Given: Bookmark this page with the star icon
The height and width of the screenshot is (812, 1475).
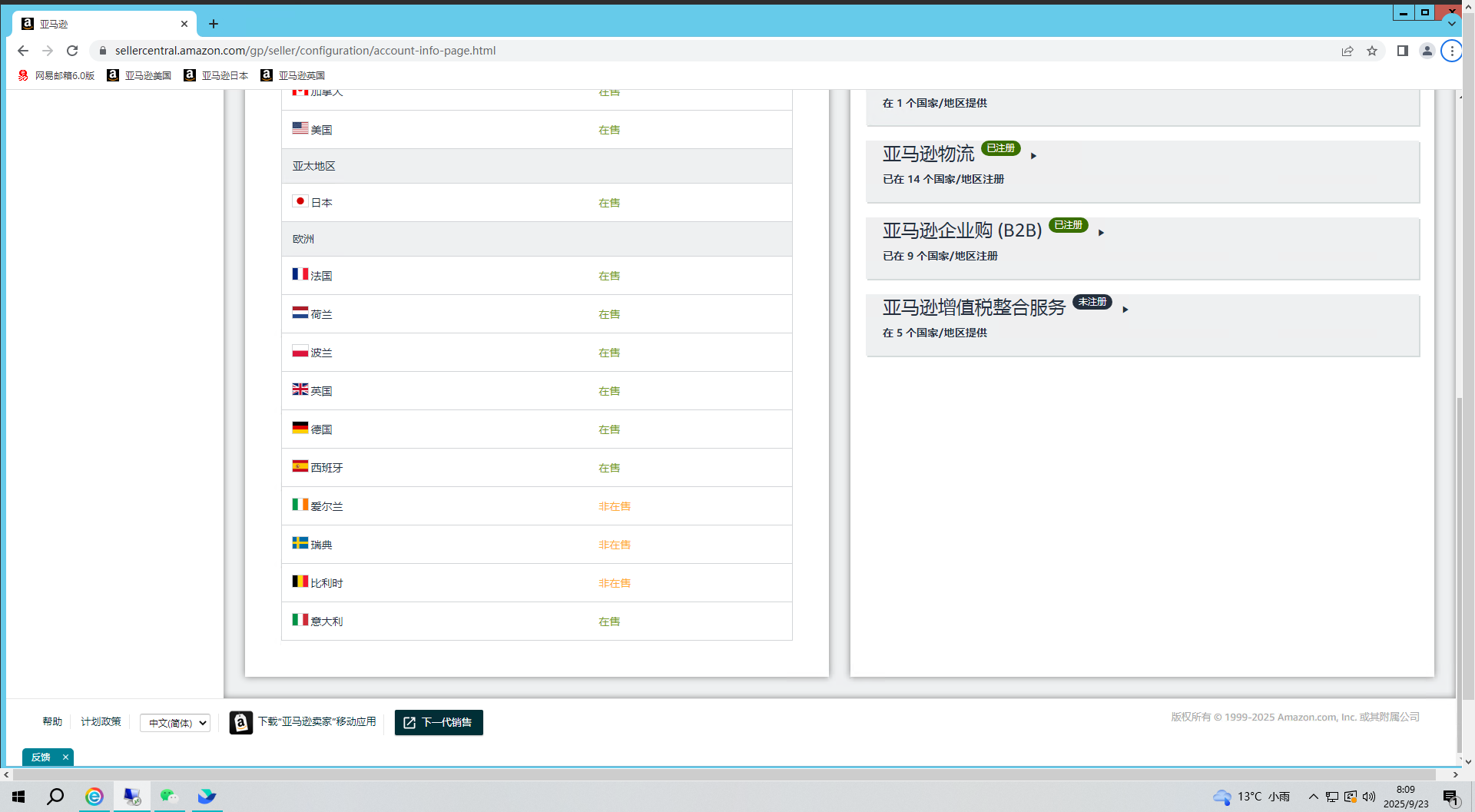Looking at the screenshot, I should coord(1372,51).
